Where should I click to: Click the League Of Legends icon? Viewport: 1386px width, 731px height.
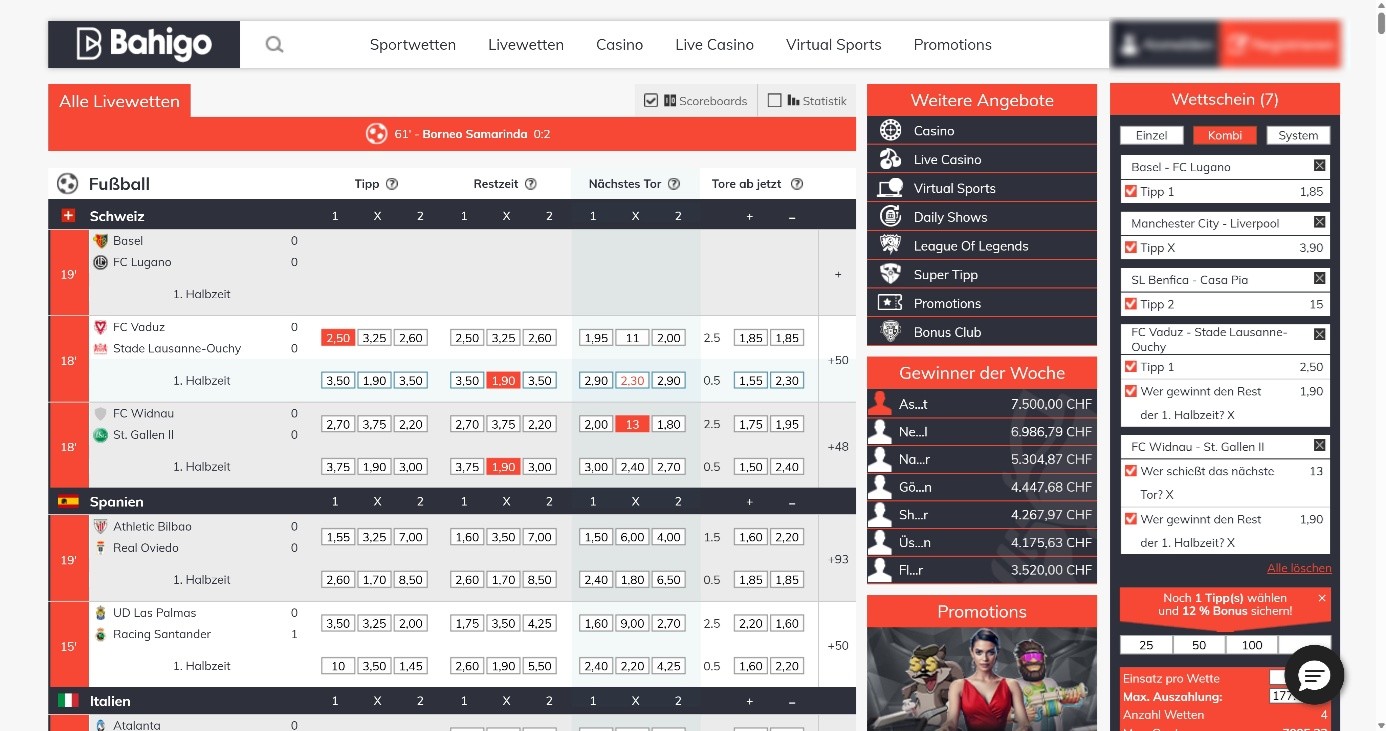pos(890,246)
